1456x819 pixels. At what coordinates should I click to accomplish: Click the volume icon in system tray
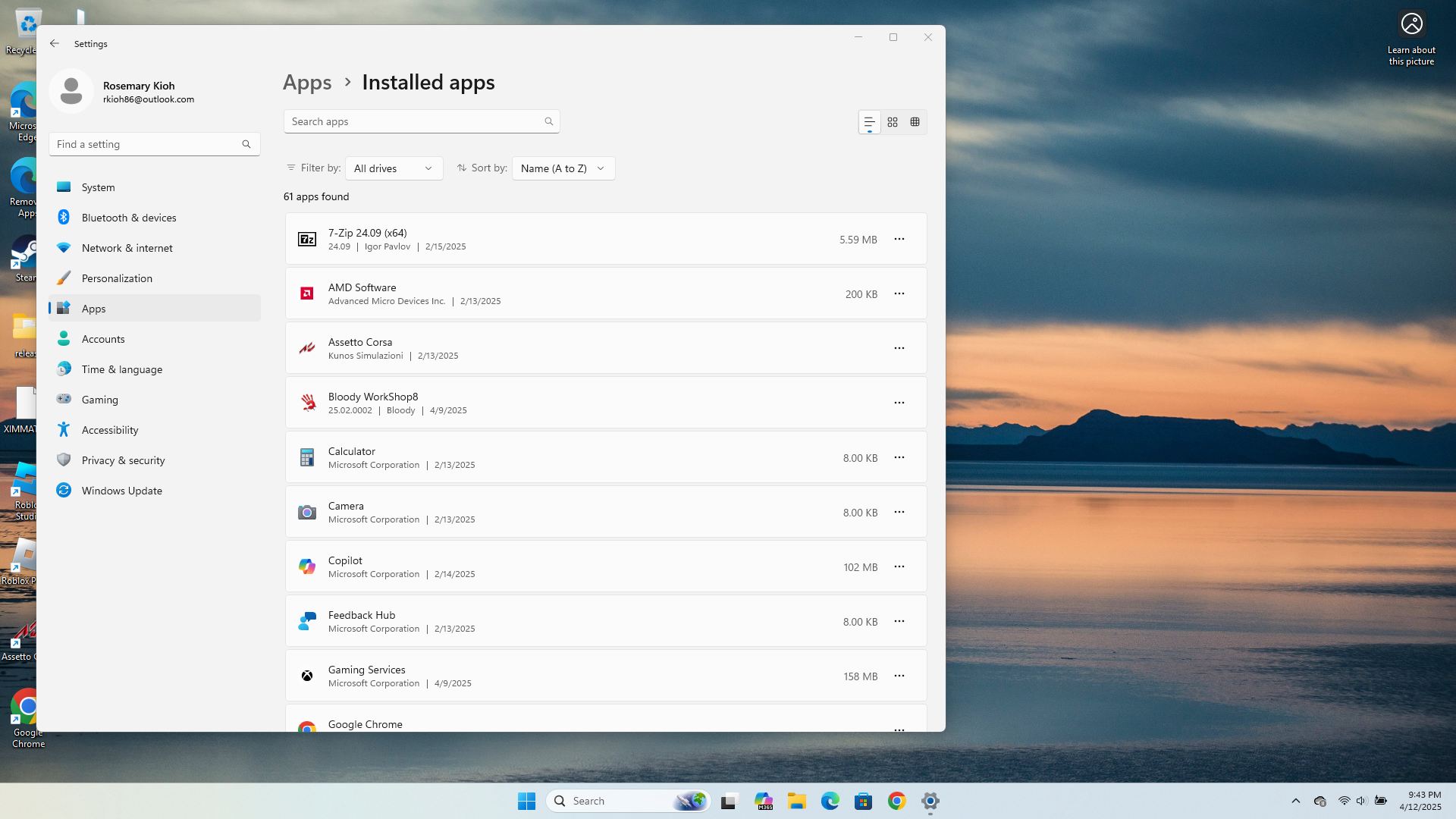[x=1361, y=801]
